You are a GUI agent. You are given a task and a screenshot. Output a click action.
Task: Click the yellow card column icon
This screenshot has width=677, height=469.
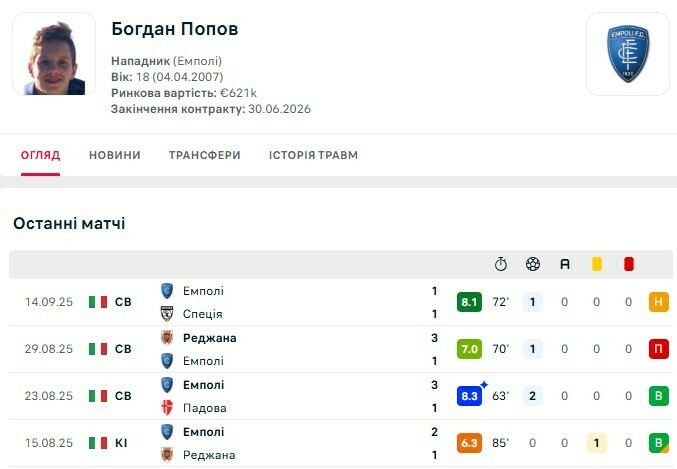[597, 264]
